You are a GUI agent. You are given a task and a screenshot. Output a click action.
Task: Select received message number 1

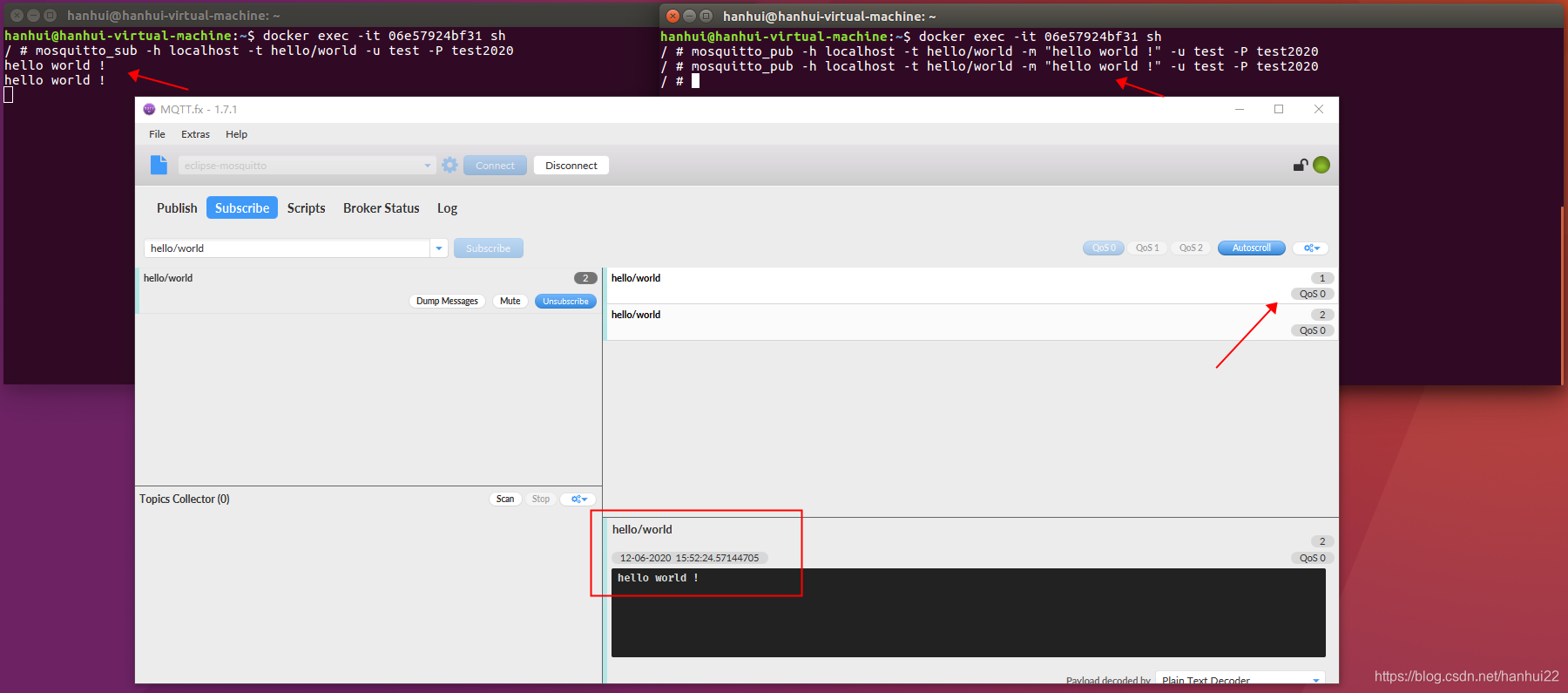point(971,286)
